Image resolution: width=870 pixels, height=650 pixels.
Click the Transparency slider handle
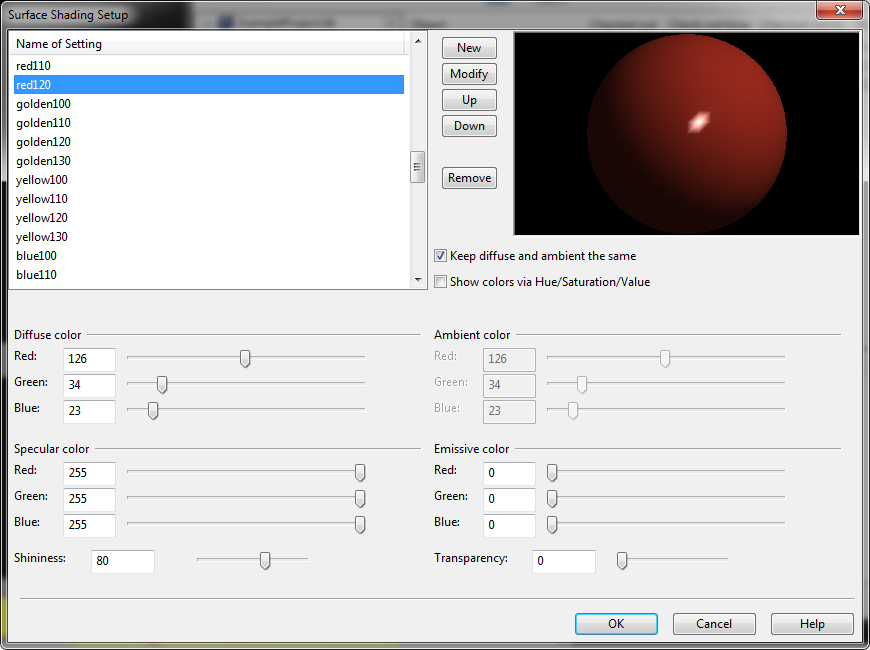click(622, 561)
